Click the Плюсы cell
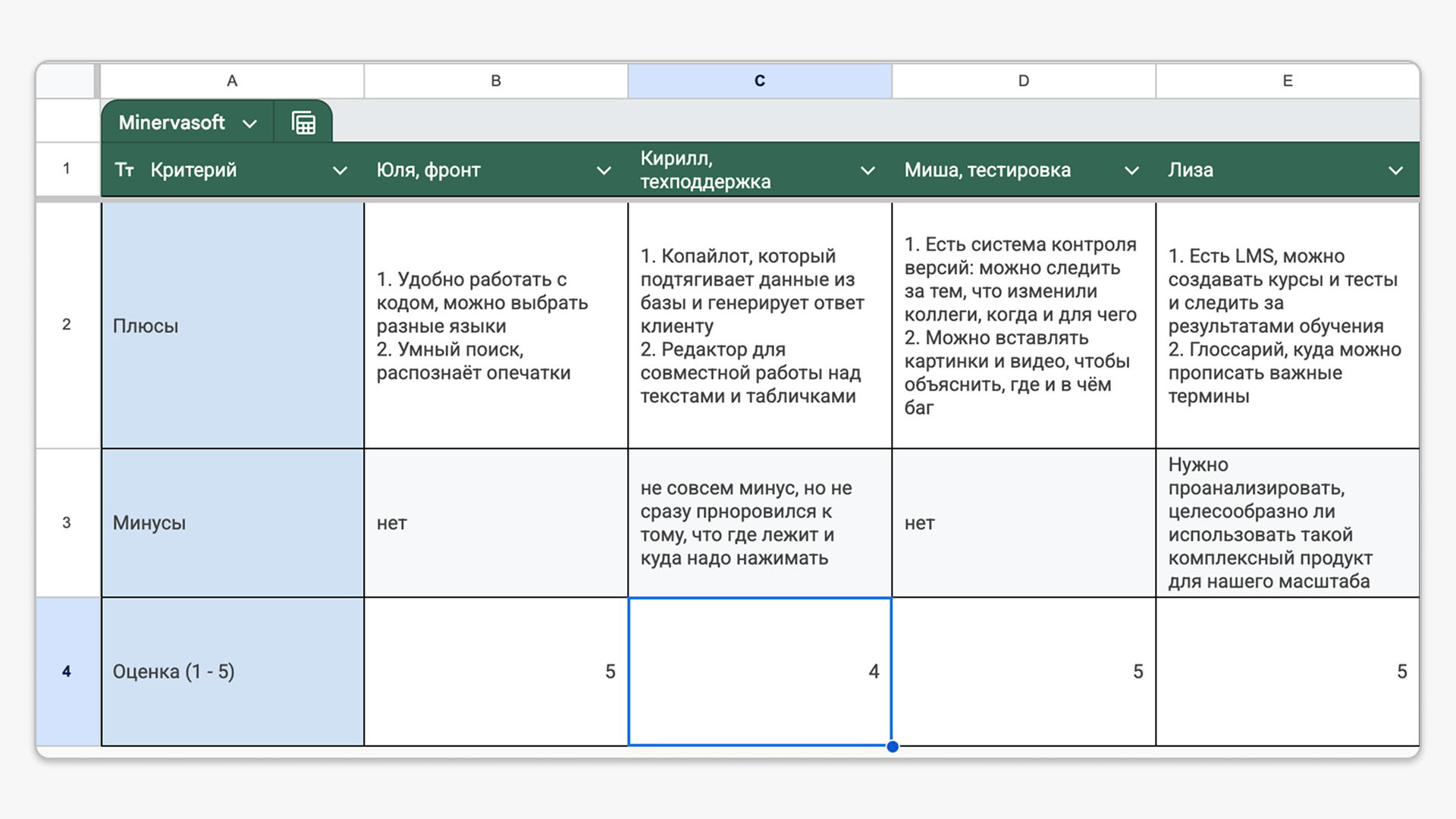The height and width of the screenshot is (819, 1456). (x=233, y=325)
